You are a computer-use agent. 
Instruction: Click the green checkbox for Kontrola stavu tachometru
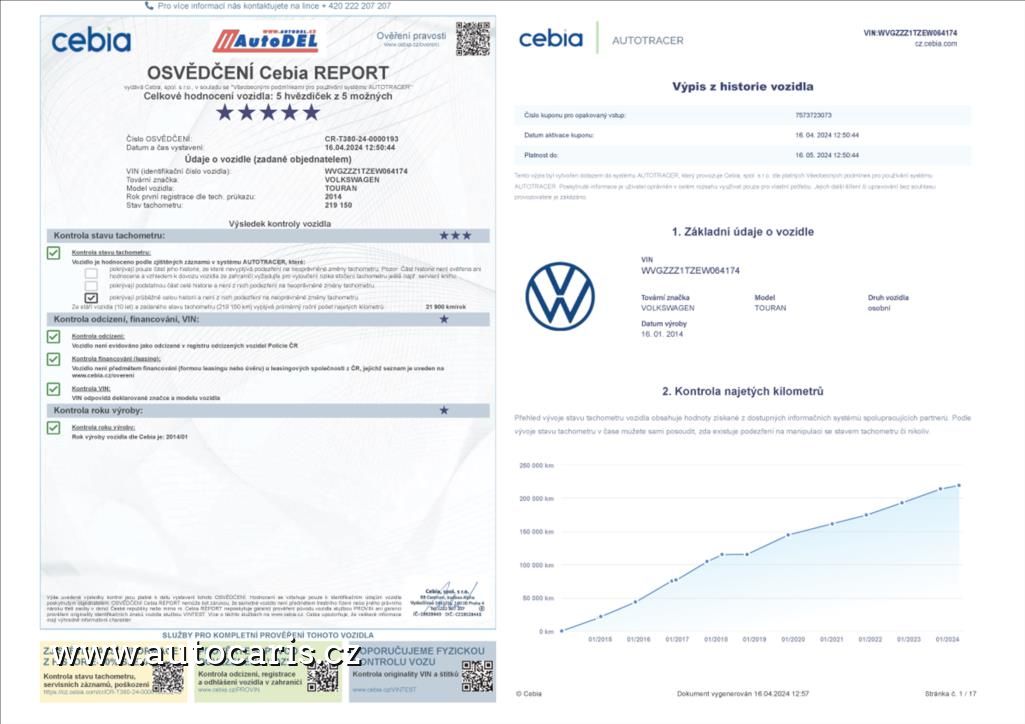(54, 253)
